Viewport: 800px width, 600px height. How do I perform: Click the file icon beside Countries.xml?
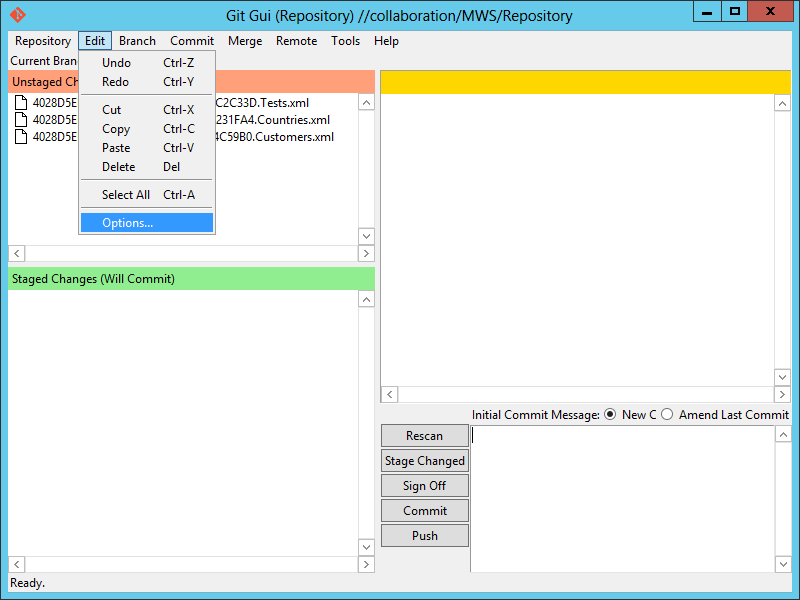21,120
